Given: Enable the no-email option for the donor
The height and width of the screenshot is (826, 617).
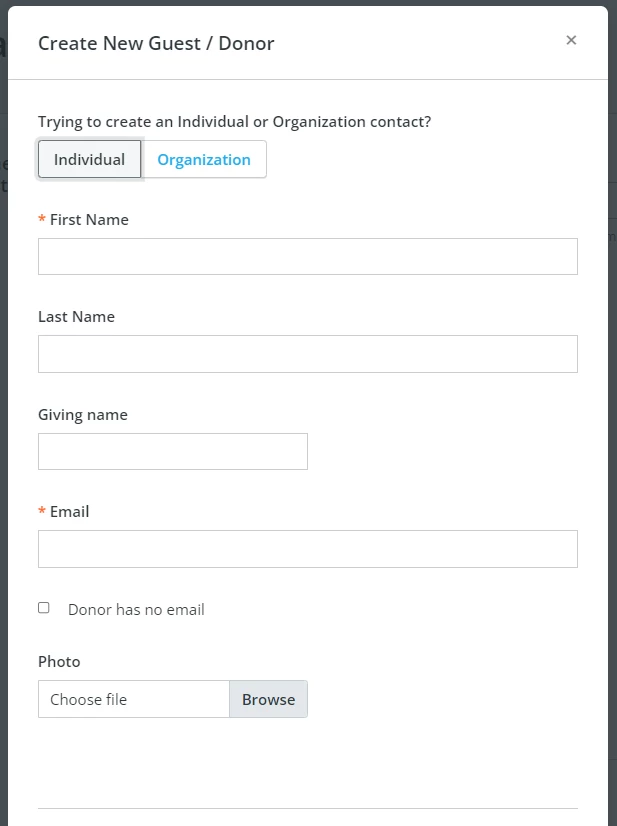Looking at the screenshot, I should [x=43, y=606].
